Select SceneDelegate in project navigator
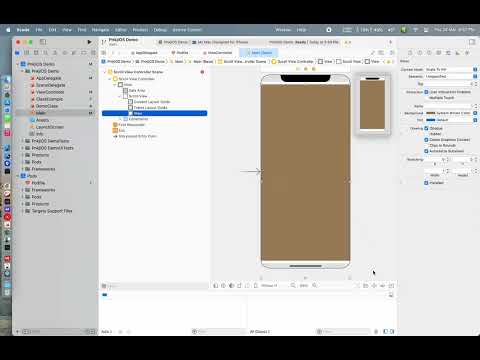The image size is (480, 360). tap(50, 85)
